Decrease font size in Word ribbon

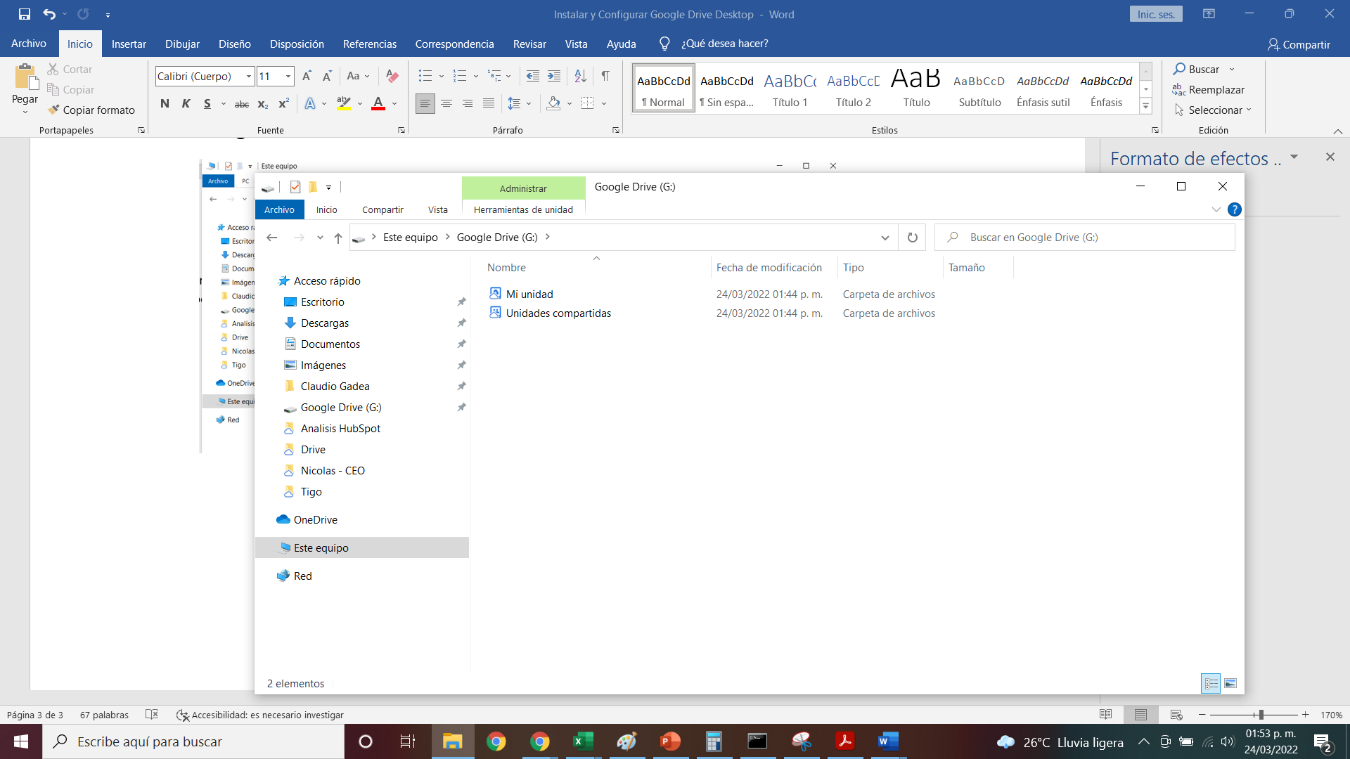(328, 76)
